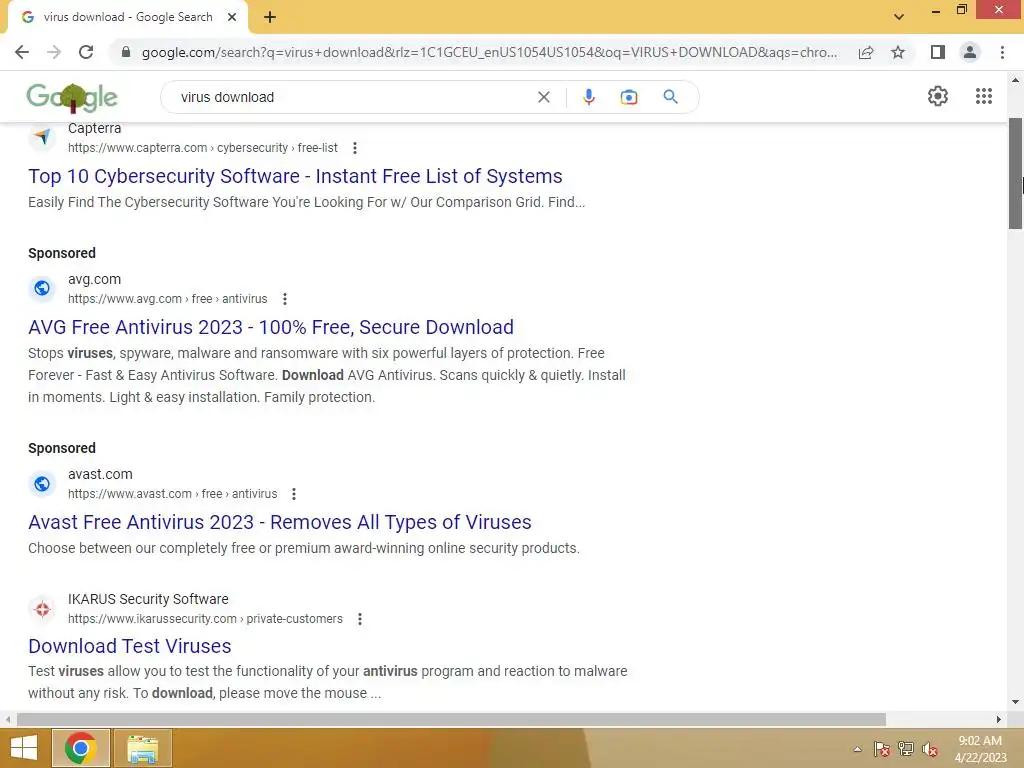
Task: Open Download Test Viruses link
Action: pos(130,647)
